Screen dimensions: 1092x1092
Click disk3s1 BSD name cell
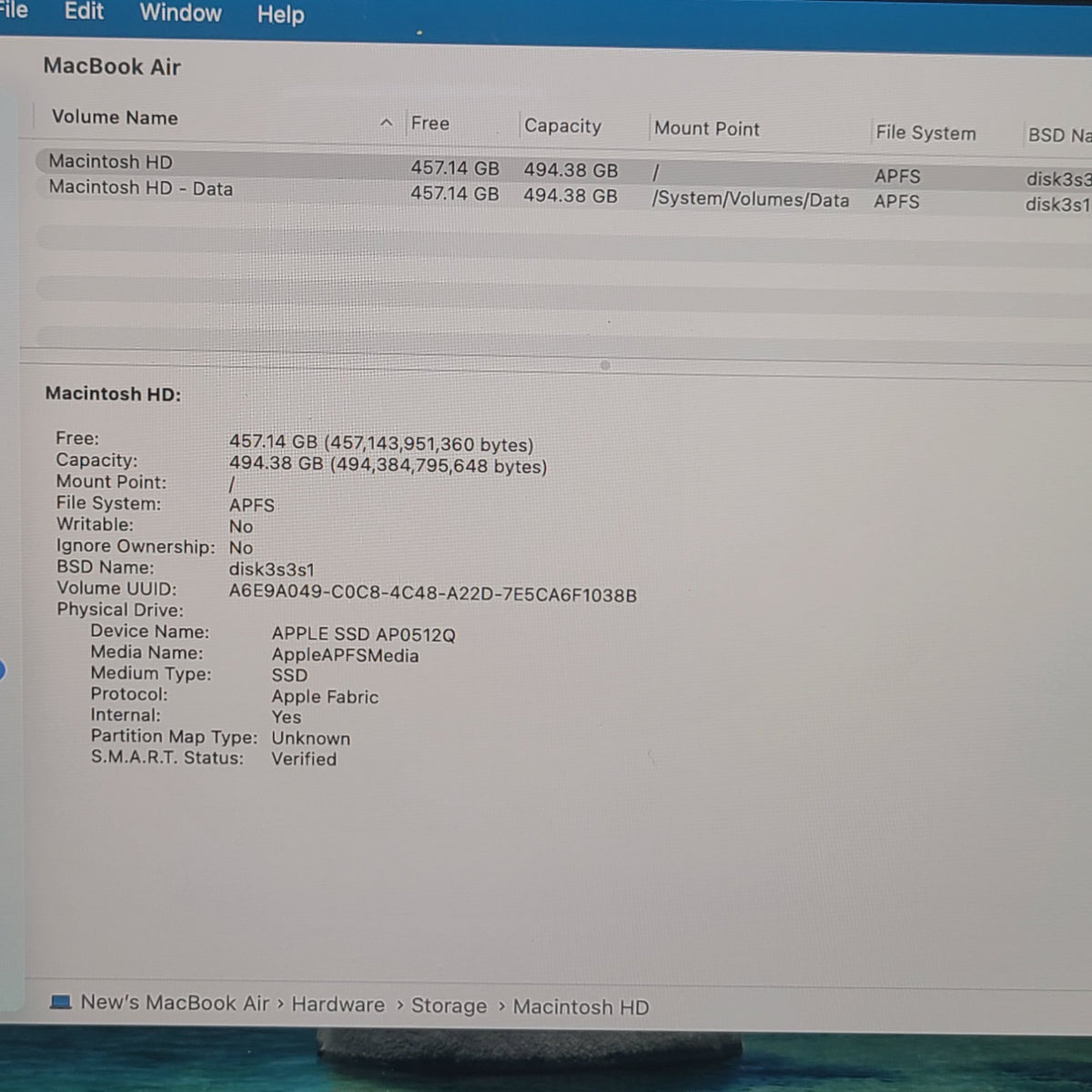click(1057, 205)
